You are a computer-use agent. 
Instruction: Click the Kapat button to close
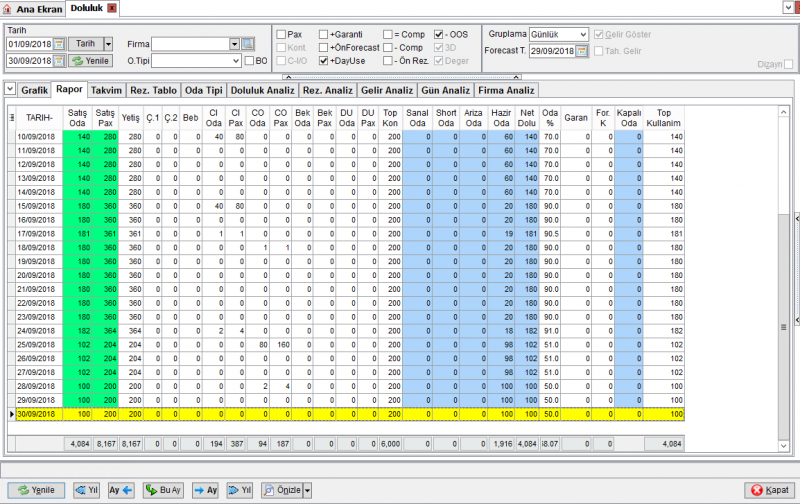[x=770, y=490]
